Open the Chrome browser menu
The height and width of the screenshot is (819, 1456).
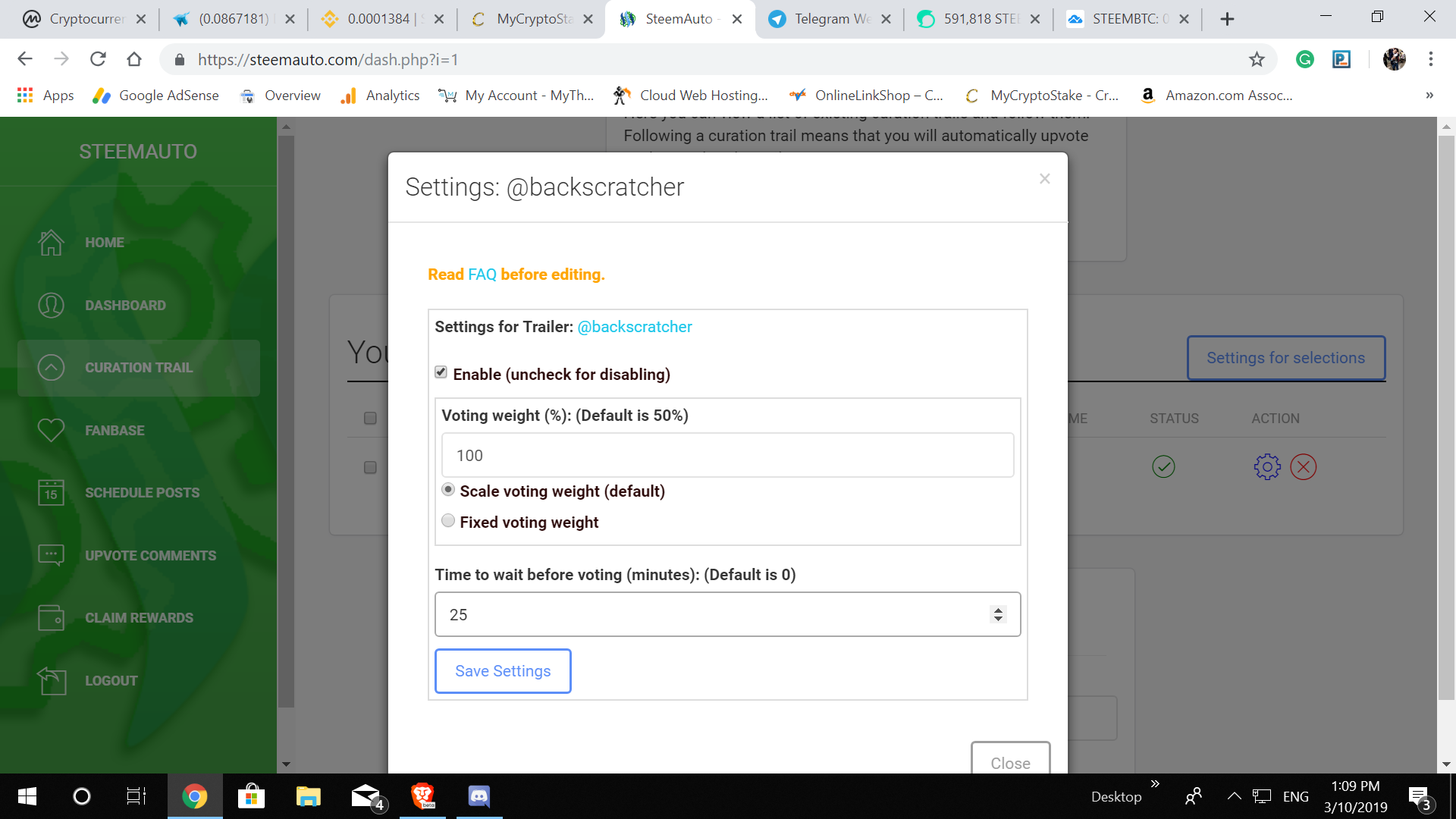pos(1431,59)
